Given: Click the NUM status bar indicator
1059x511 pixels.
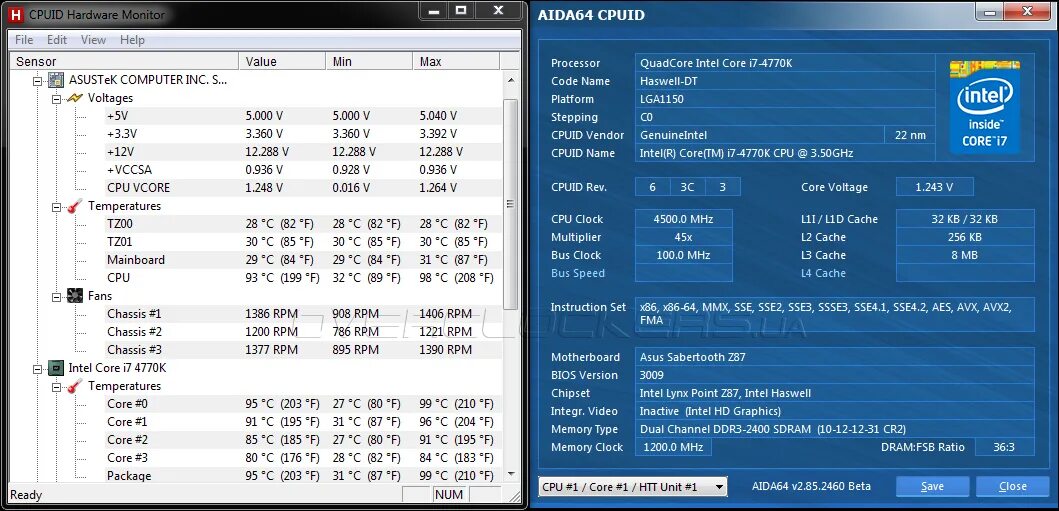Looking at the screenshot, I should (x=449, y=495).
